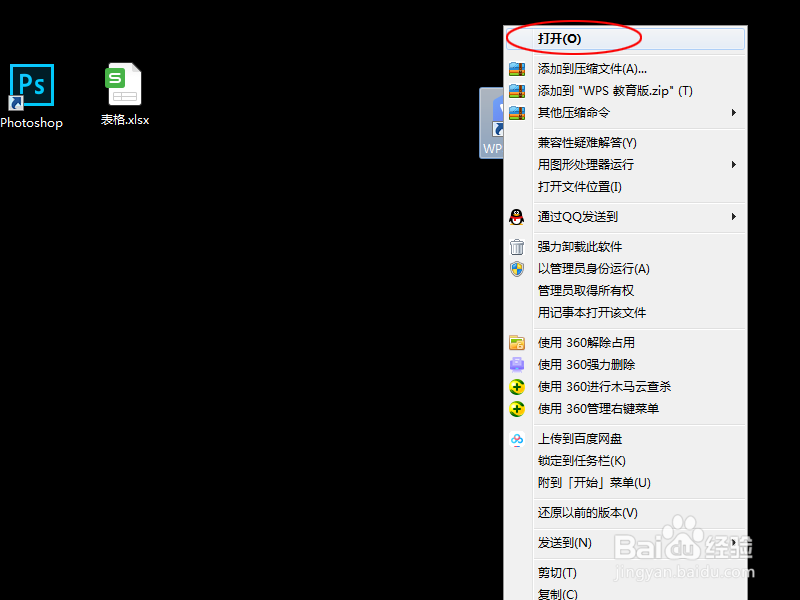Choose 锁定到任务栏(K) menu item
This screenshot has height=600, width=800.
point(625,461)
